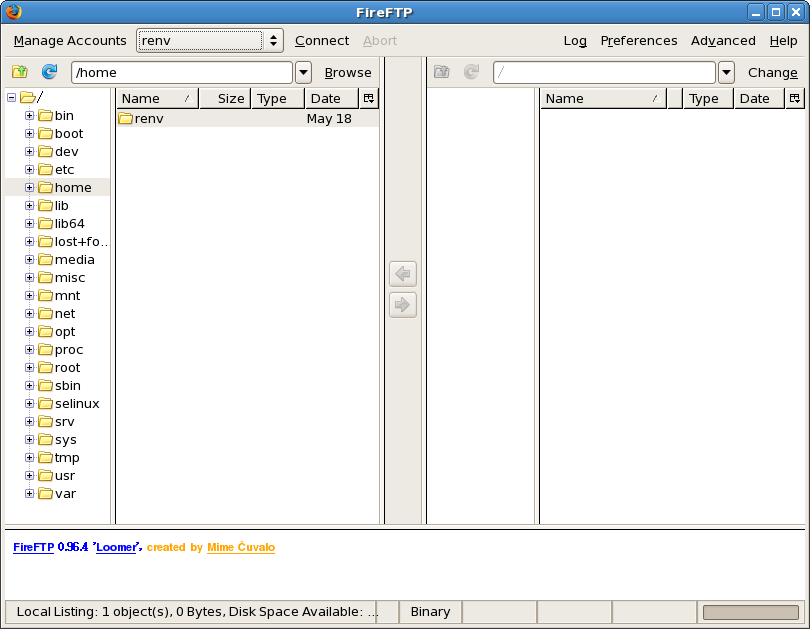Expand the home folder in tree
Screen dimensions: 810x629
click(x=29, y=187)
